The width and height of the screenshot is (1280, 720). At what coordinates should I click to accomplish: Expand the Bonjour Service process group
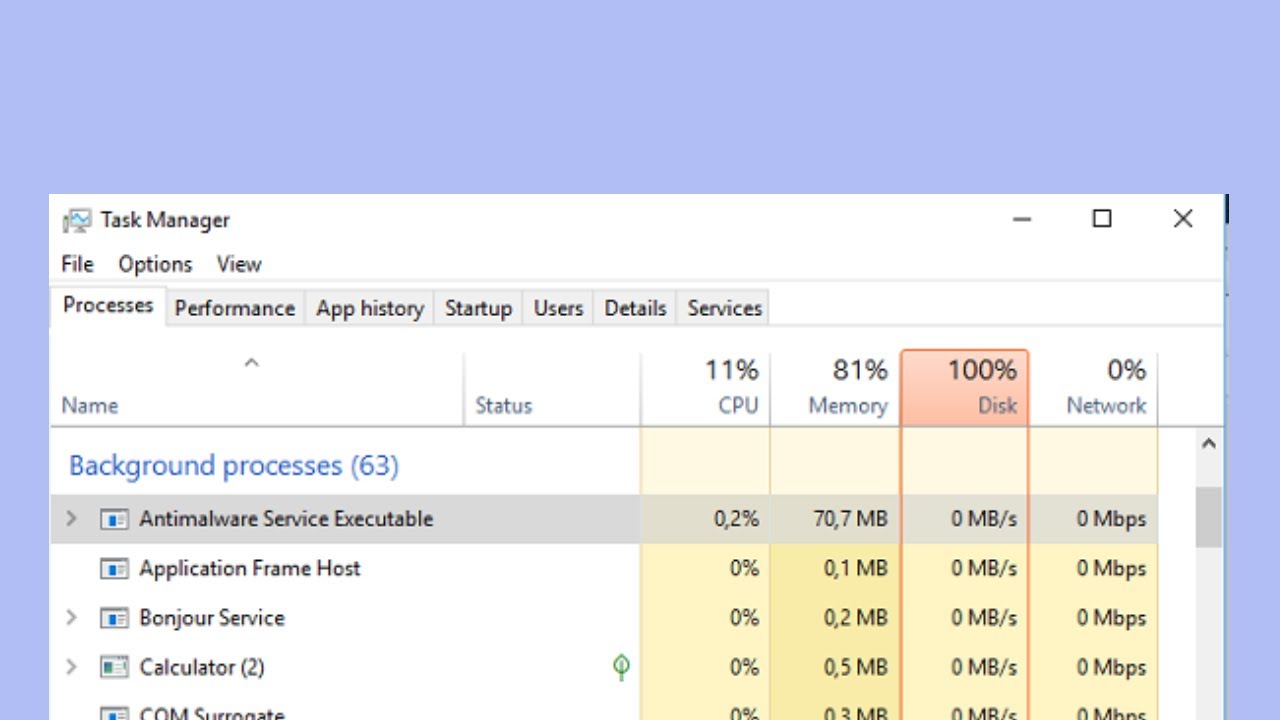tap(71, 618)
